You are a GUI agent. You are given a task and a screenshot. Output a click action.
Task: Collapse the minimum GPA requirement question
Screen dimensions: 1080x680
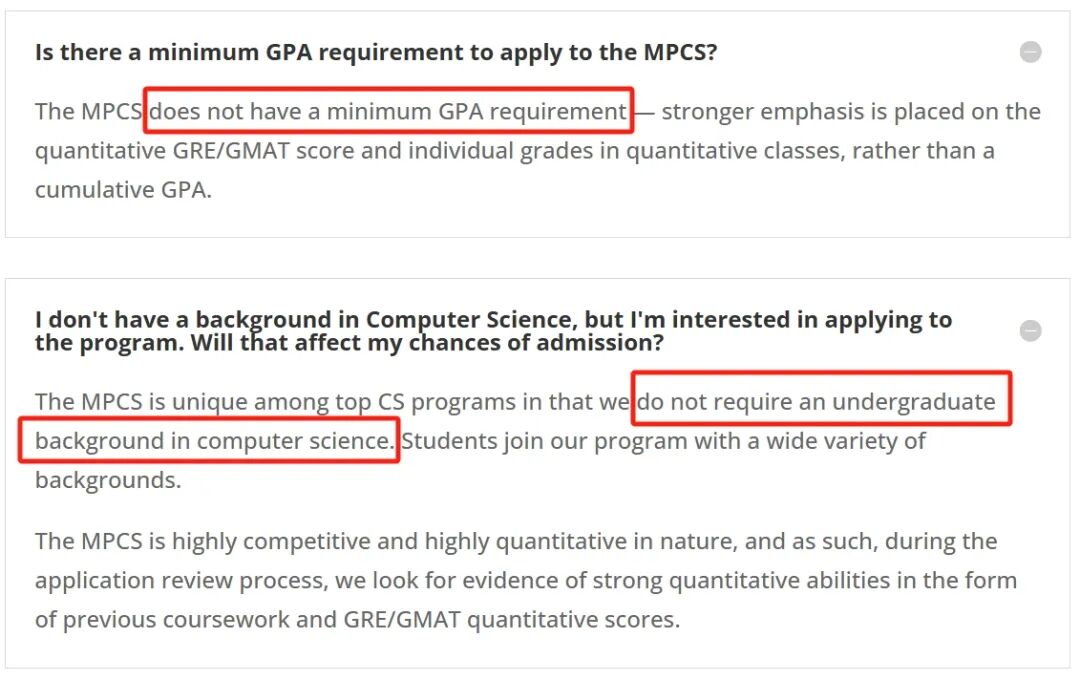point(1030,52)
